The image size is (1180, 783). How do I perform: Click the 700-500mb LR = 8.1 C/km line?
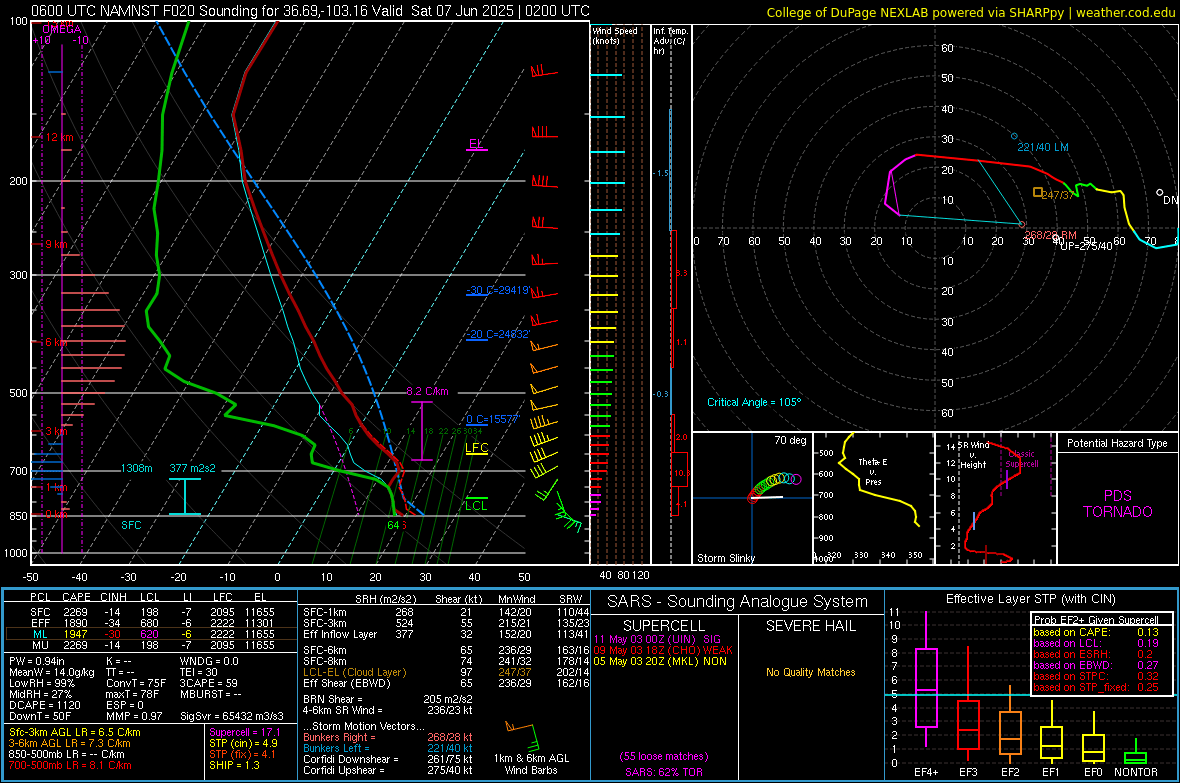click(x=70, y=765)
